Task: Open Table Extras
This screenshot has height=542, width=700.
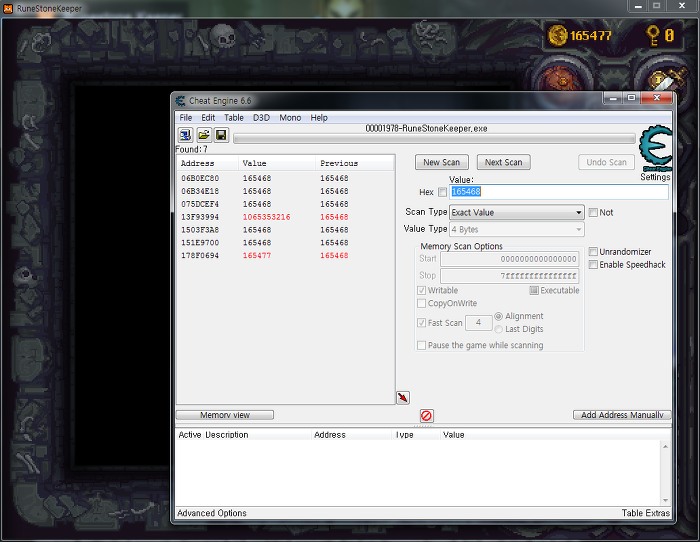Action: pos(646,513)
